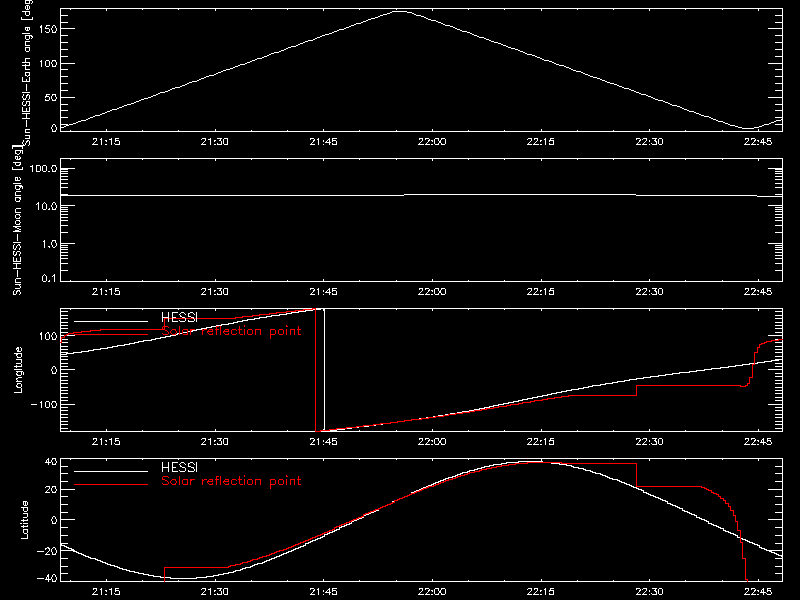This screenshot has width=800, height=600.
Task: Click 21:45 label under Longitude plot
Action: coord(323,442)
